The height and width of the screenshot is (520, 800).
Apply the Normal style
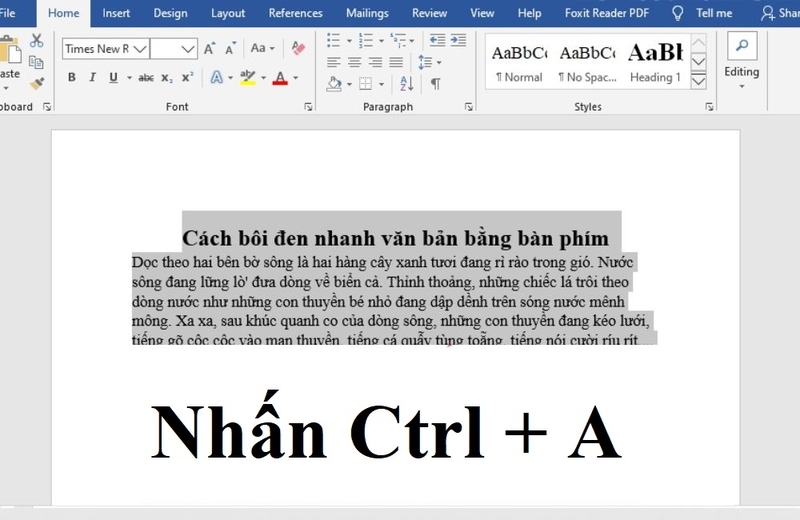pyautogui.click(x=519, y=63)
